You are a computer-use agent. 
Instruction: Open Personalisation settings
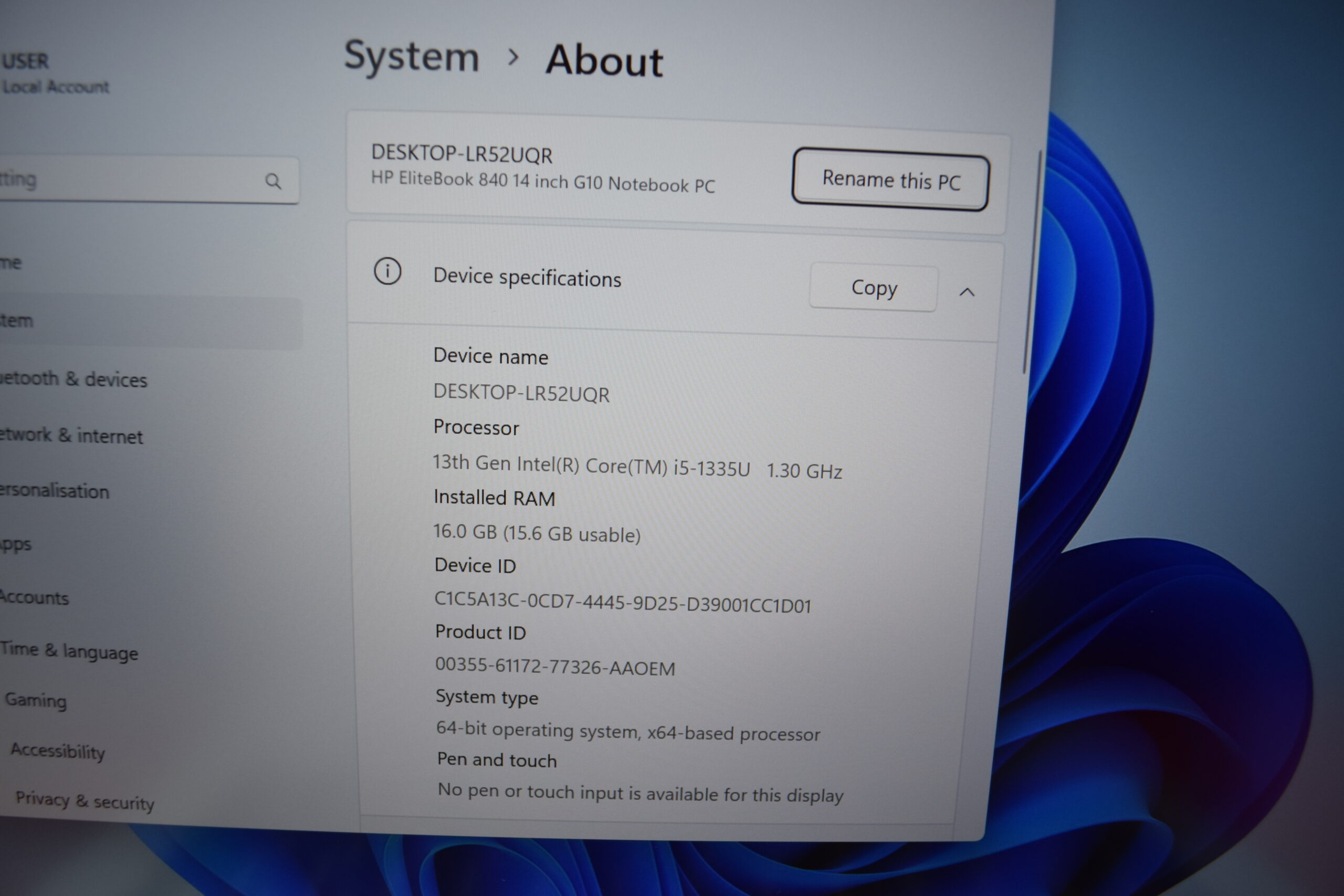point(54,490)
